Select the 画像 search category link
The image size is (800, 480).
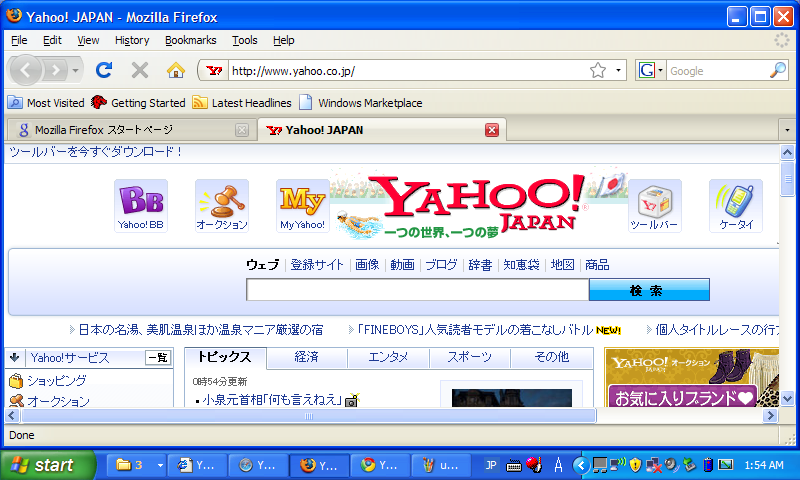(x=367, y=265)
